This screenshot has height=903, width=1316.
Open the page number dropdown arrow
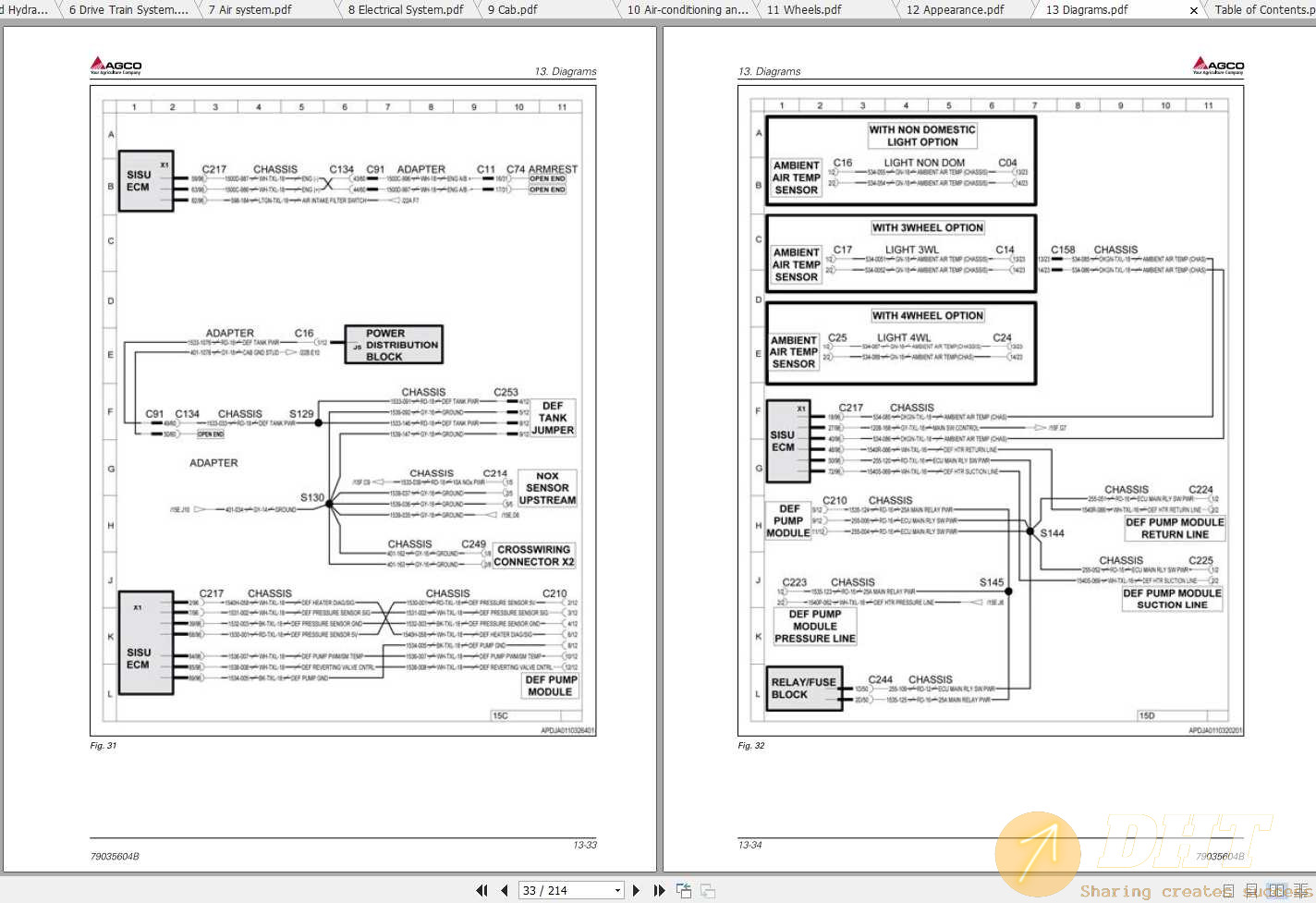click(618, 890)
